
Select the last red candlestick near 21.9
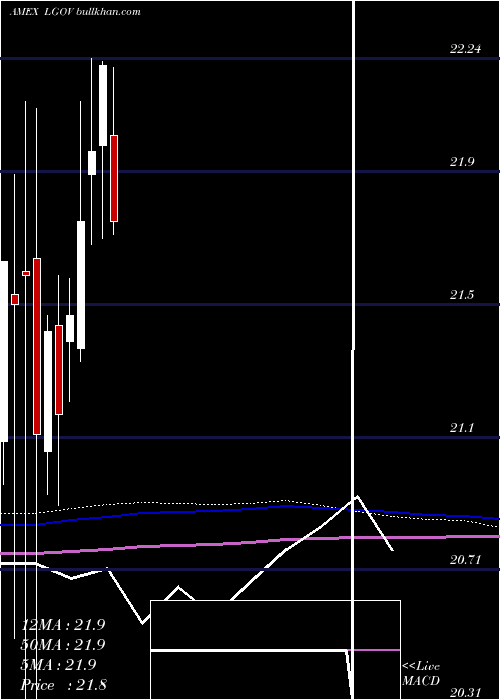tap(114, 178)
